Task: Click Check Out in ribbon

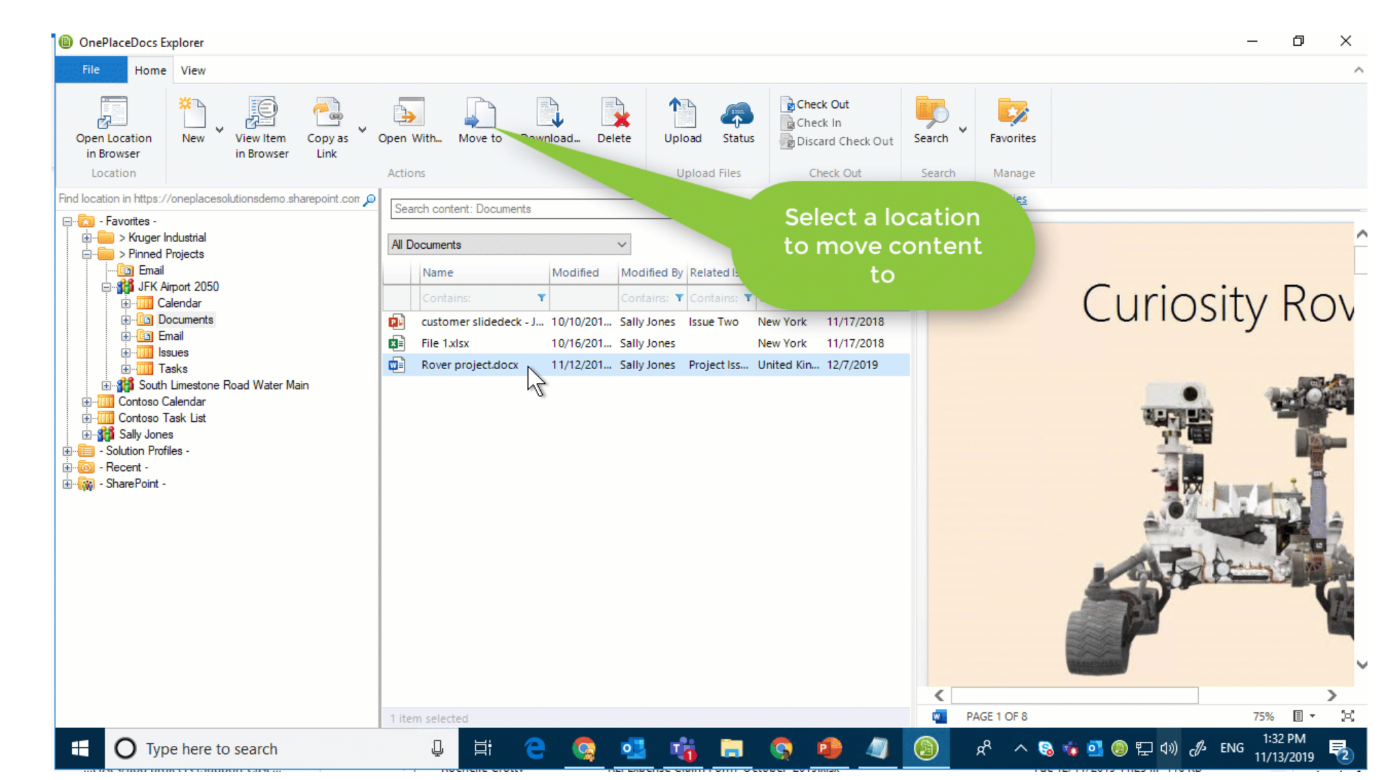Action: coord(815,104)
